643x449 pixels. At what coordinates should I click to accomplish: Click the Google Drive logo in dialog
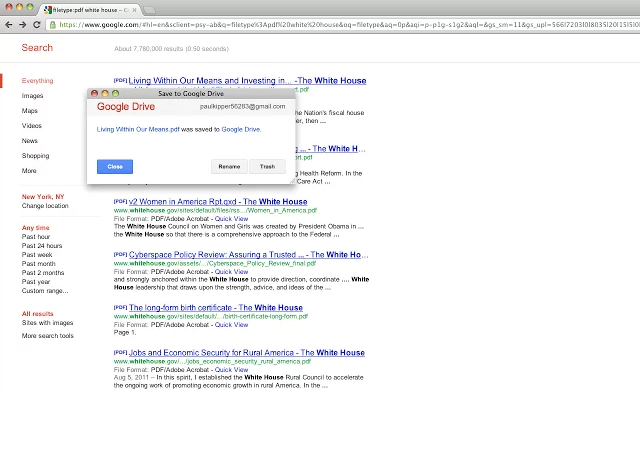[126, 107]
